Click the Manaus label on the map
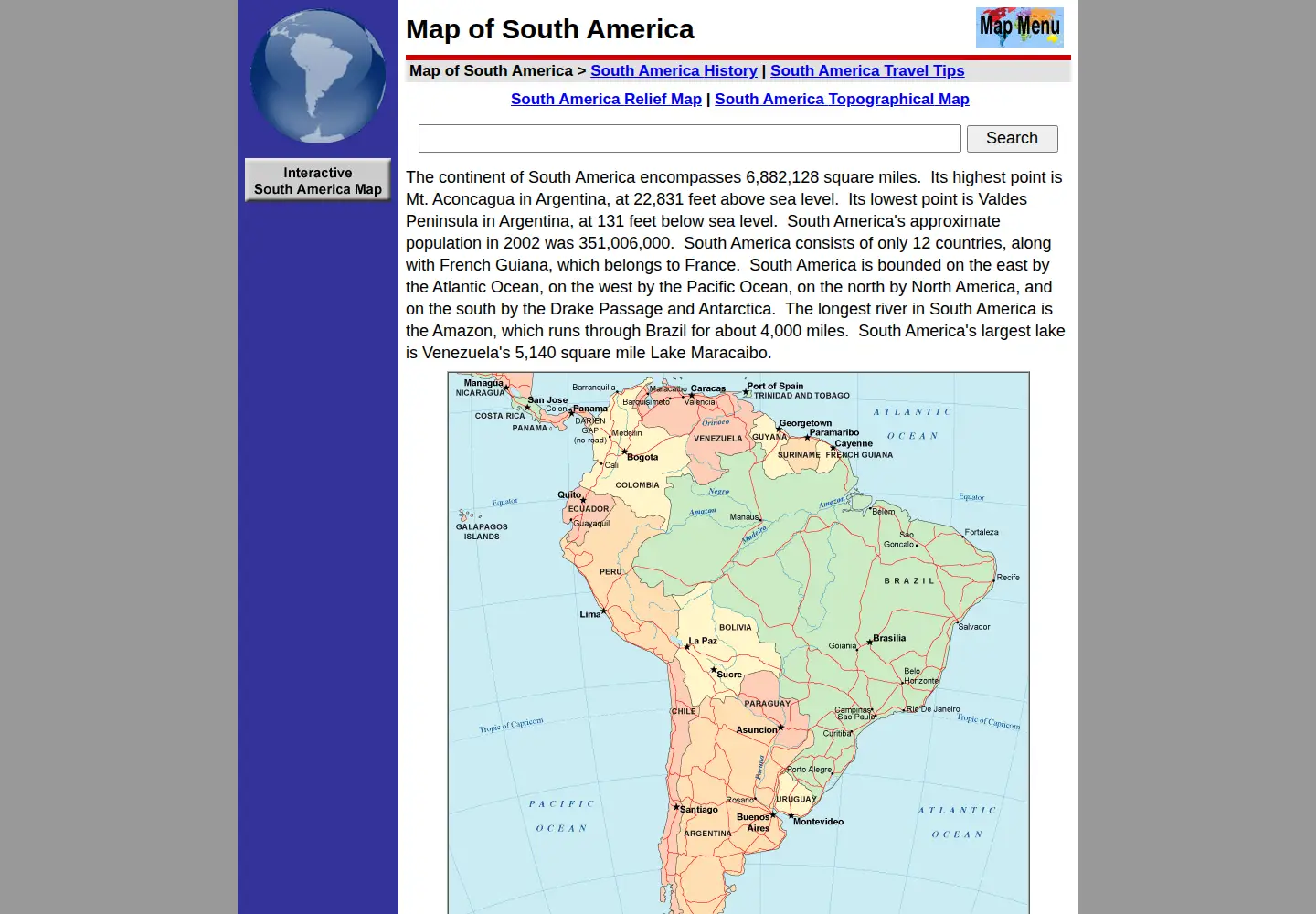The width and height of the screenshot is (1316, 914). [744, 517]
